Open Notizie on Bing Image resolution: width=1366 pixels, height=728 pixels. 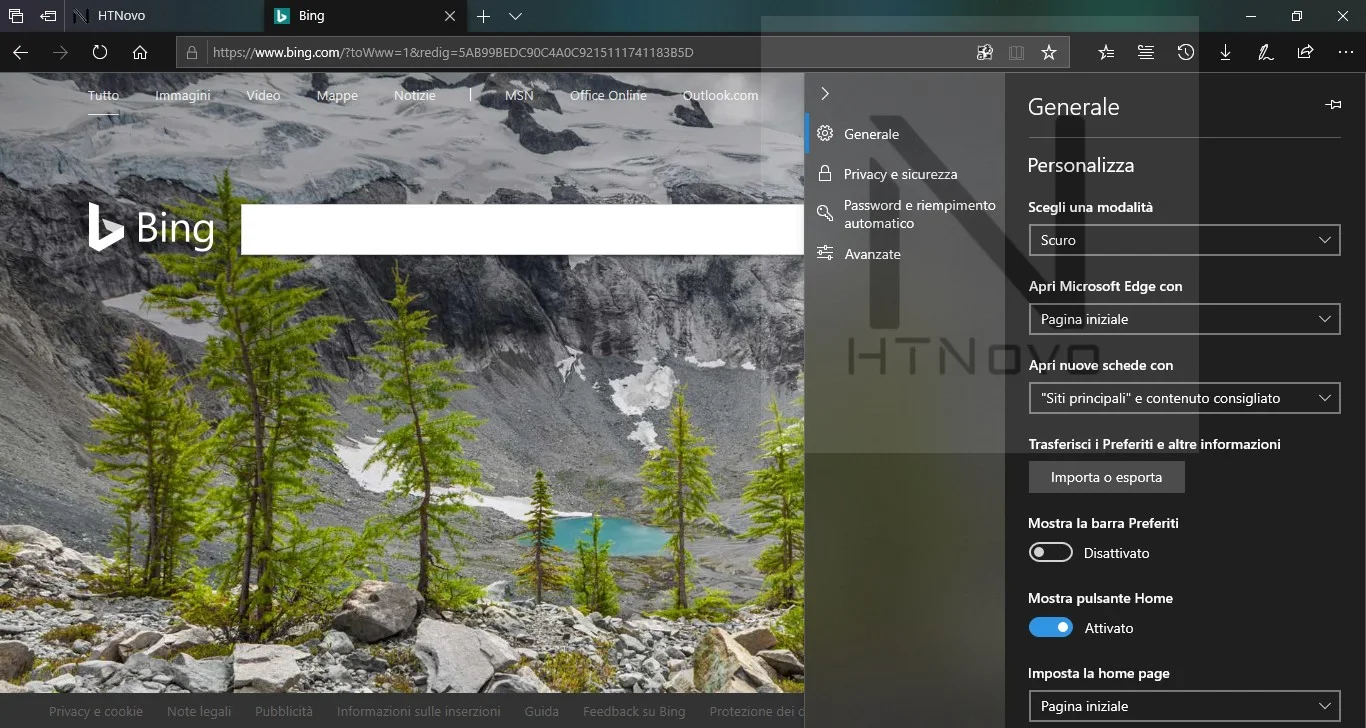[415, 96]
